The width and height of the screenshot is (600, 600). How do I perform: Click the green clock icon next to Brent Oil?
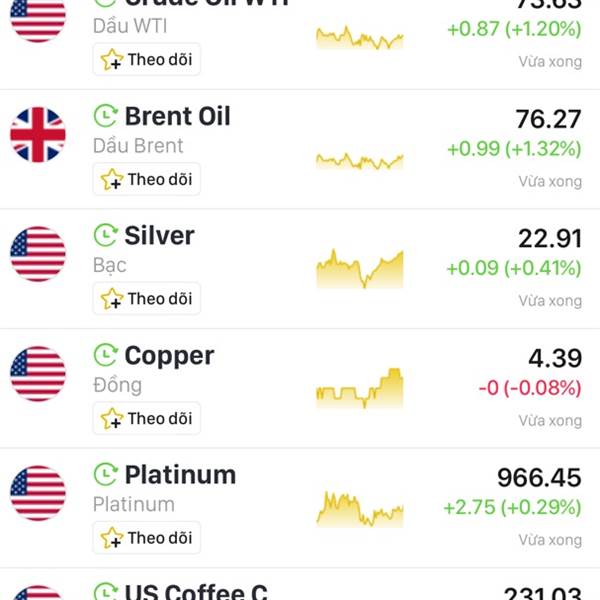pos(105,116)
